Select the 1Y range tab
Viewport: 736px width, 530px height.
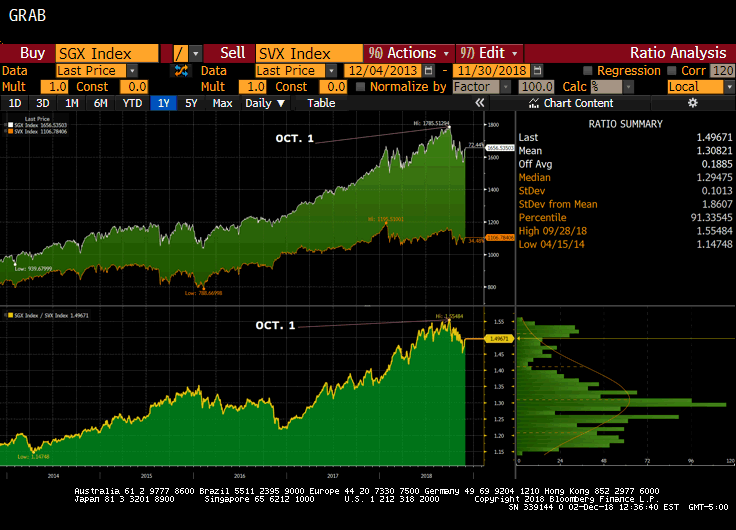pos(163,103)
